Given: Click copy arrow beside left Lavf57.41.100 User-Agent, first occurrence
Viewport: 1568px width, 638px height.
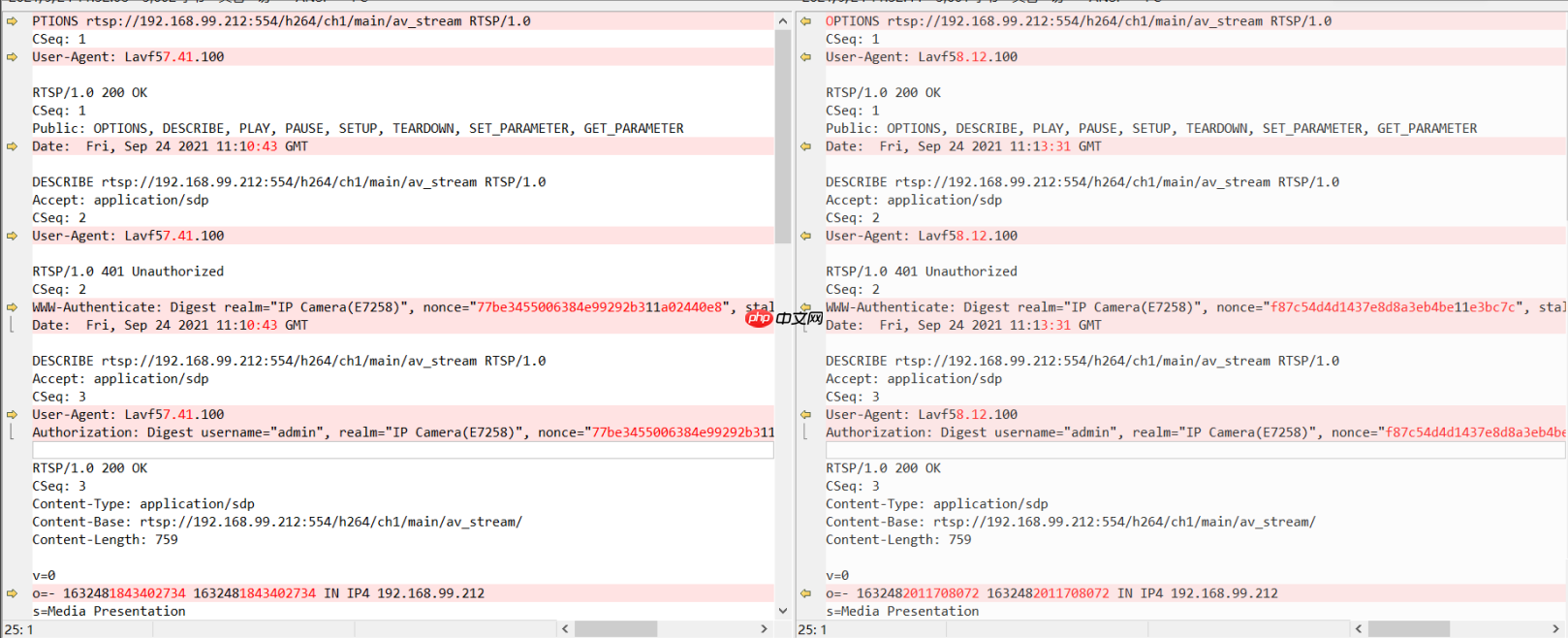Looking at the screenshot, I should click(x=12, y=57).
